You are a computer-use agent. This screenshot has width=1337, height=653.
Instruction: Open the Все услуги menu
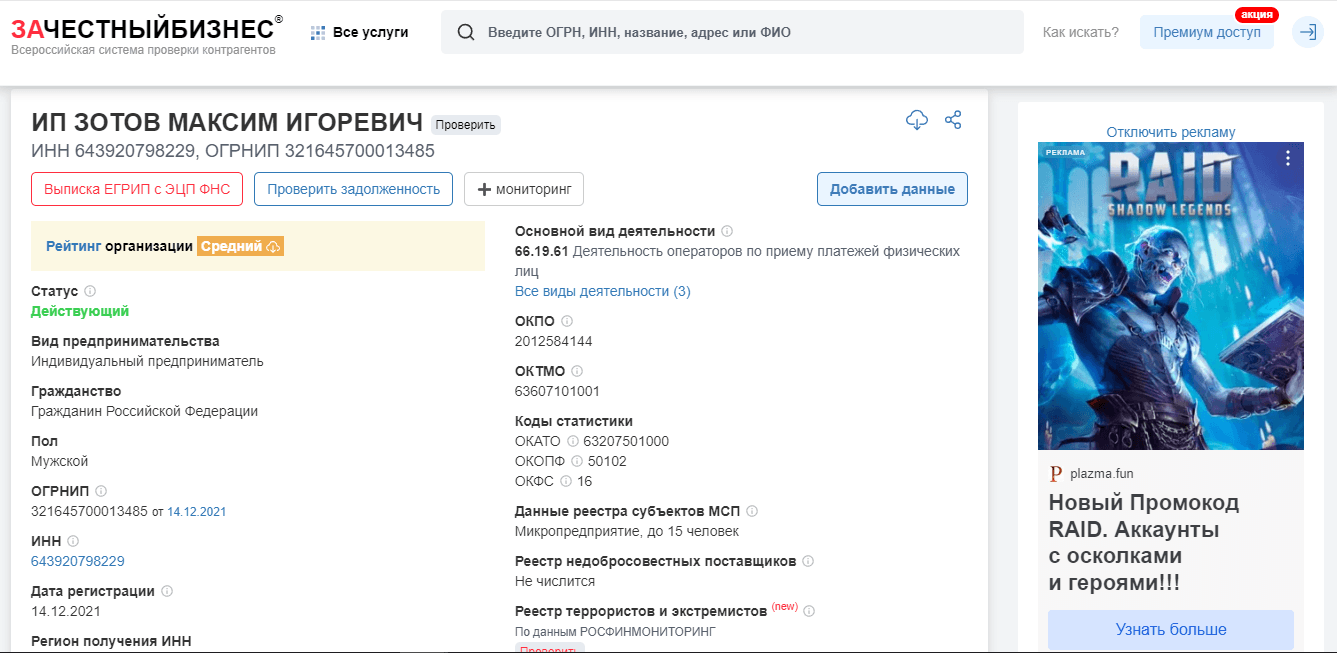point(360,32)
